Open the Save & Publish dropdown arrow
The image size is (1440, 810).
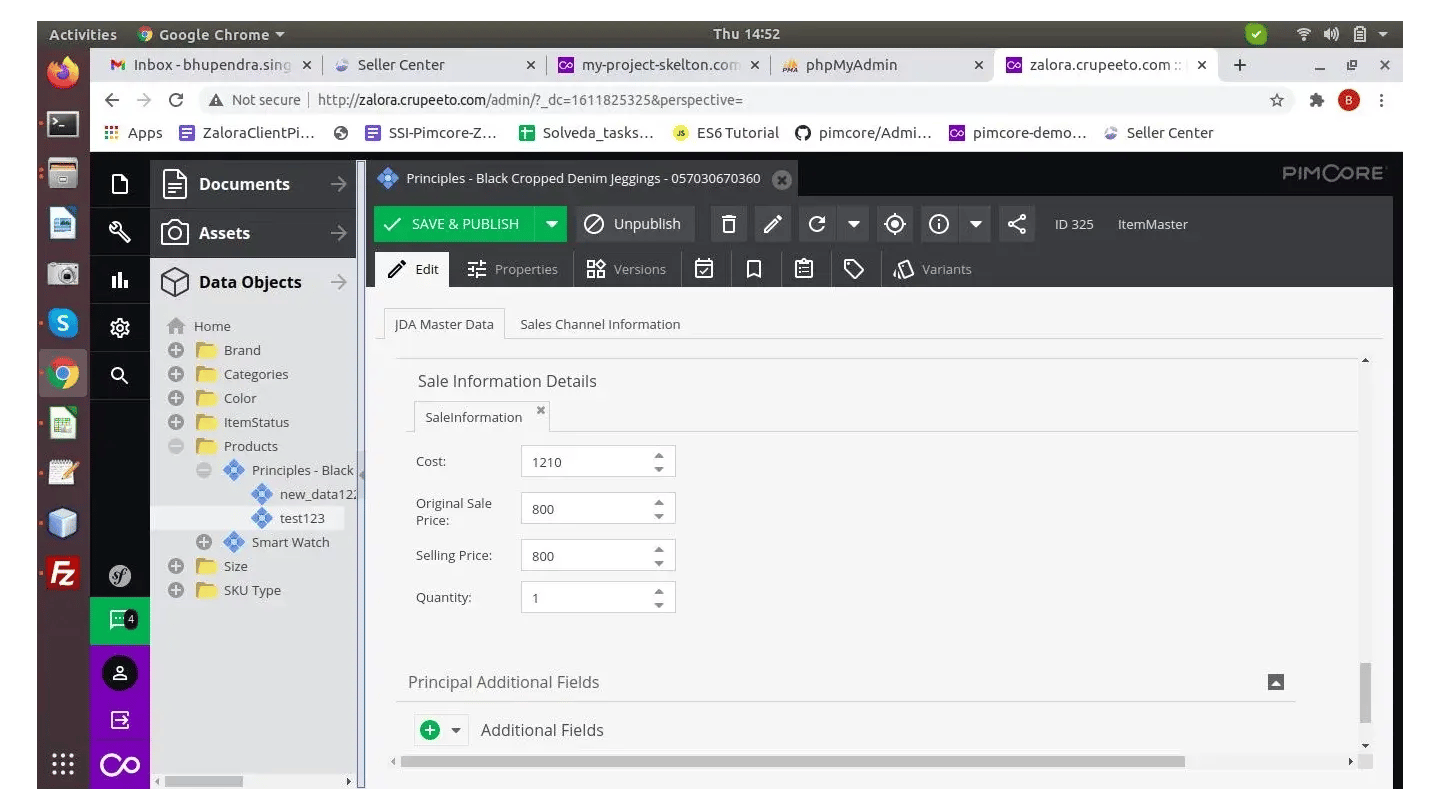tap(551, 224)
